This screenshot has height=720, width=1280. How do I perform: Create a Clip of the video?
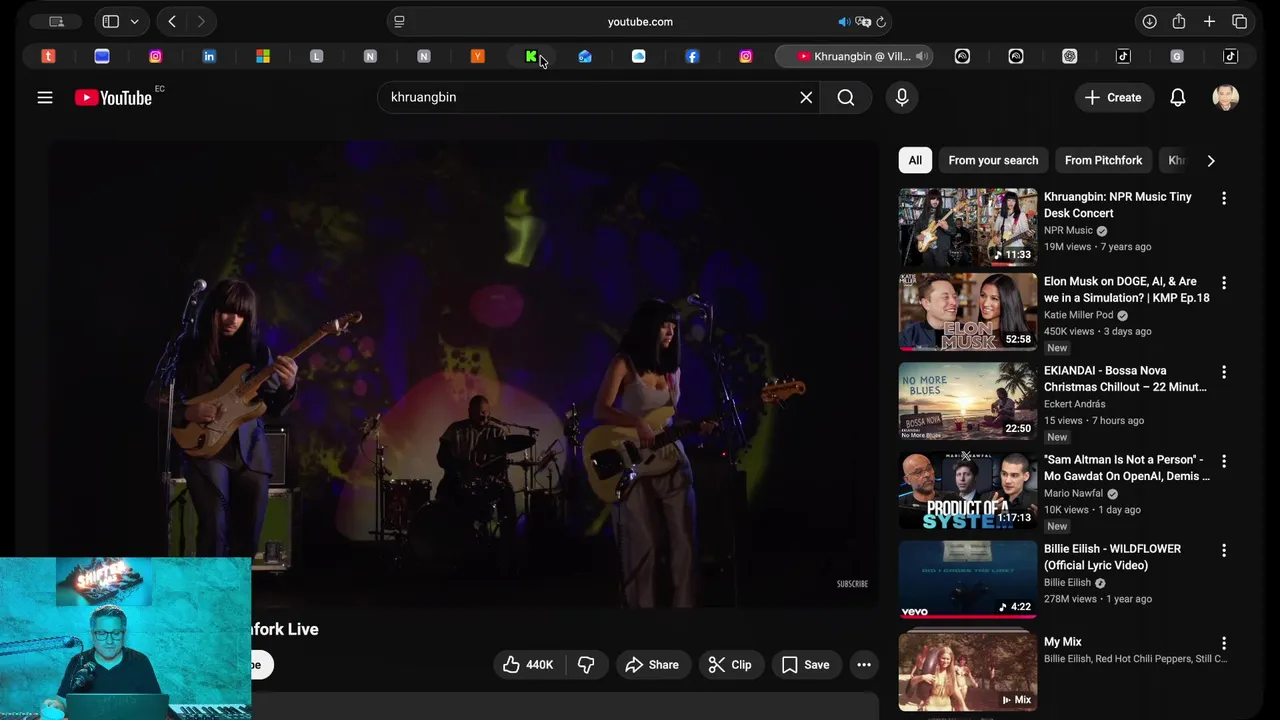[x=730, y=665]
